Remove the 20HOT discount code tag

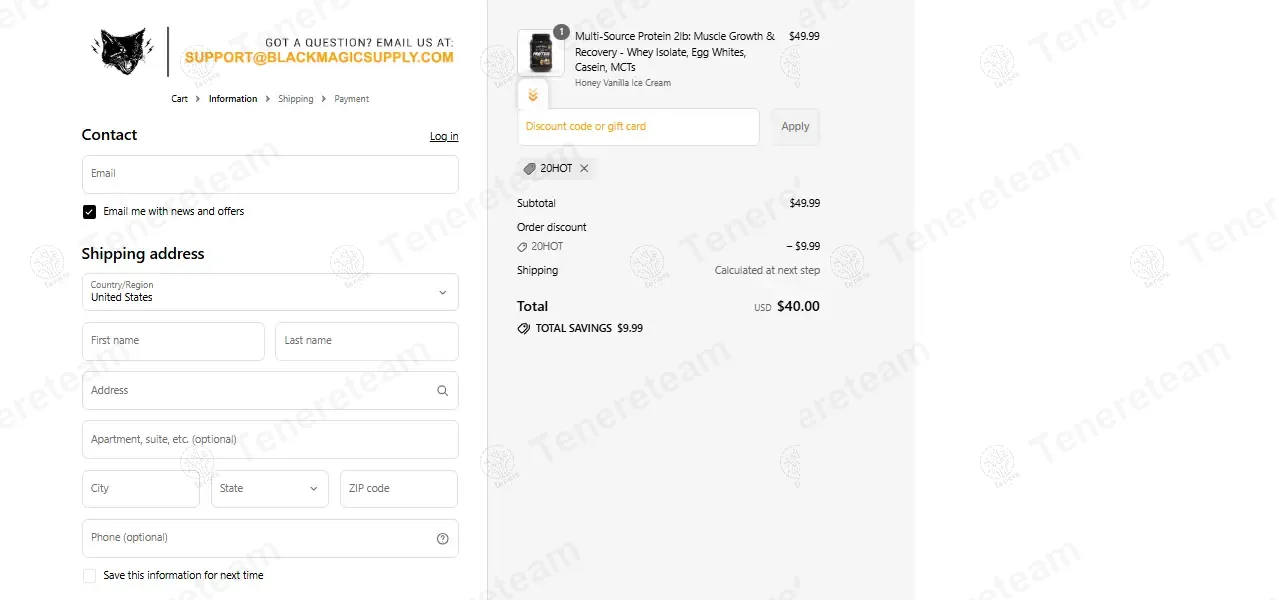coord(584,169)
